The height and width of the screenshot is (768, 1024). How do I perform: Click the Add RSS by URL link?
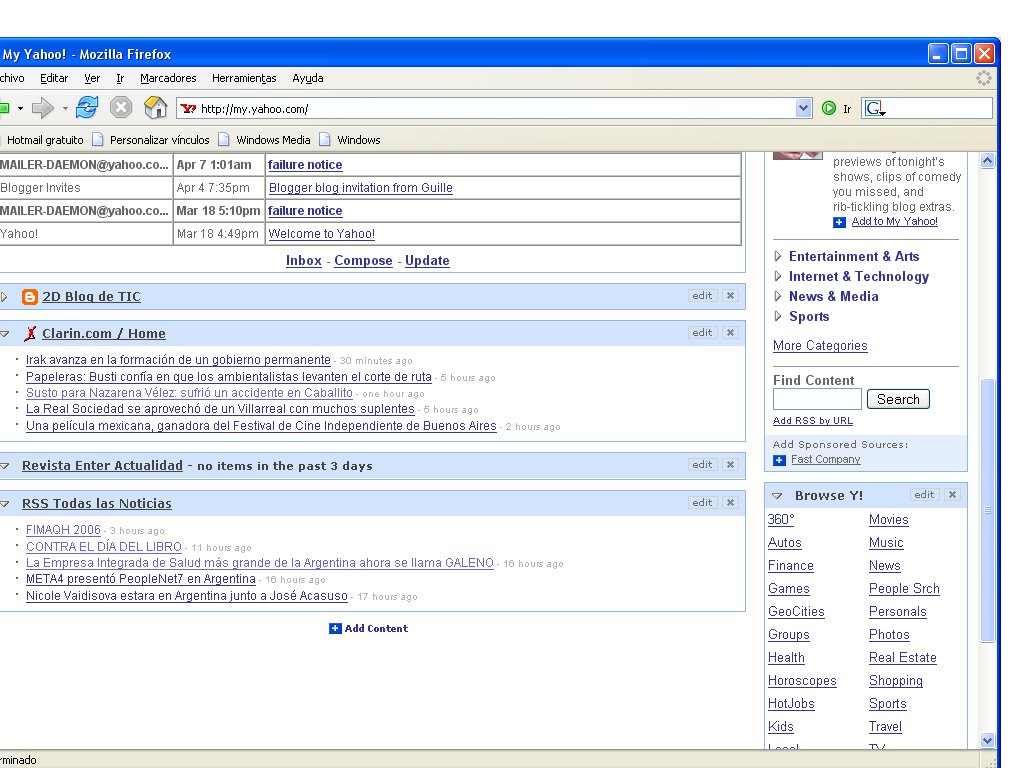pos(813,421)
